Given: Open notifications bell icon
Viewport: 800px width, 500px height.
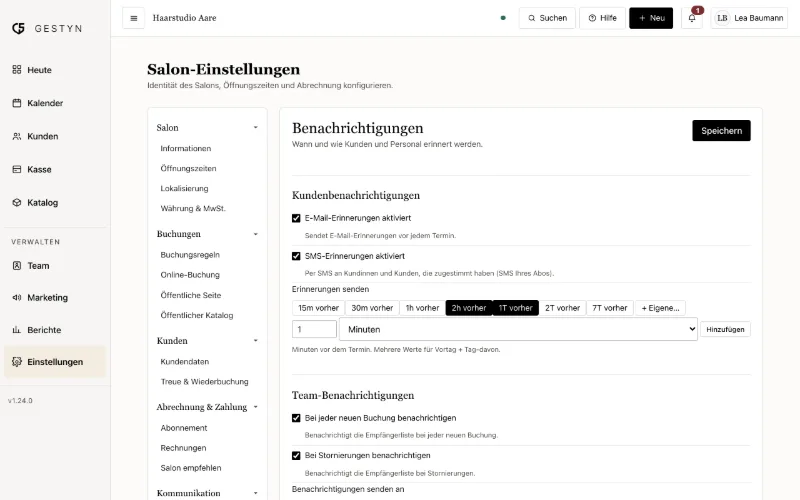Looking at the screenshot, I should tap(692, 18).
